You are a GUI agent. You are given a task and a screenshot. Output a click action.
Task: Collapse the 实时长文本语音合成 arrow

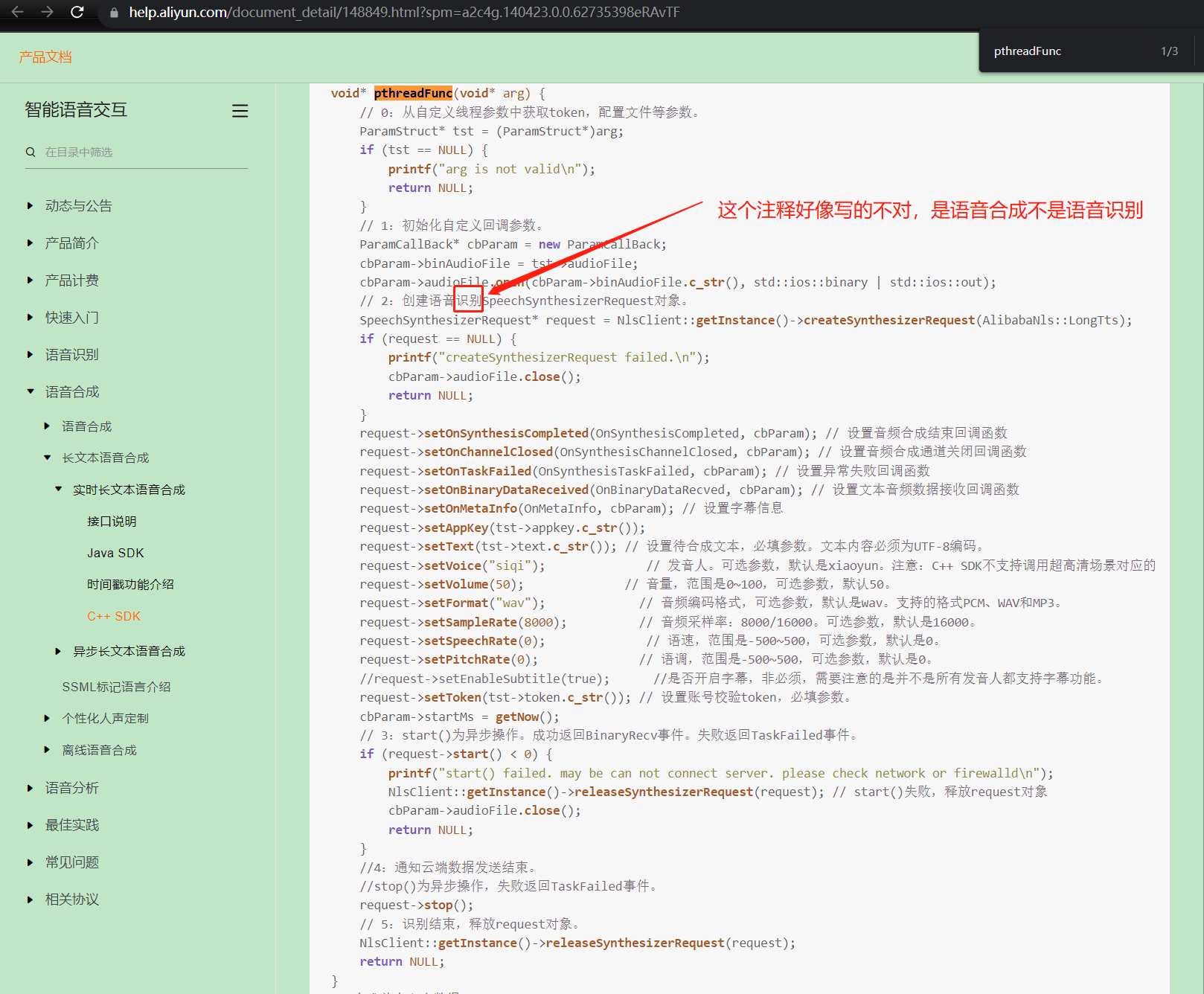(x=58, y=489)
